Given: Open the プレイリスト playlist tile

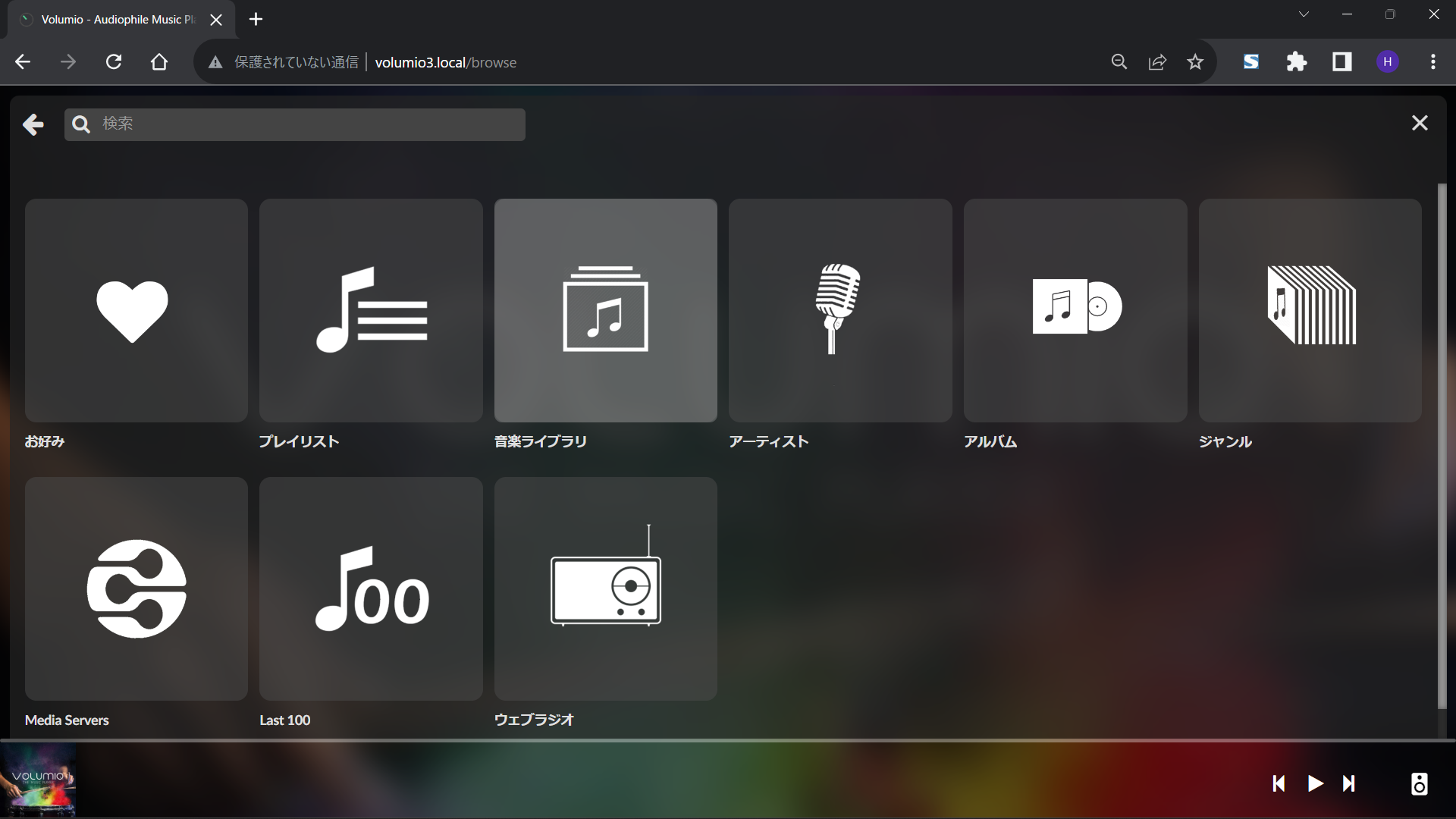Looking at the screenshot, I should [371, 310].
